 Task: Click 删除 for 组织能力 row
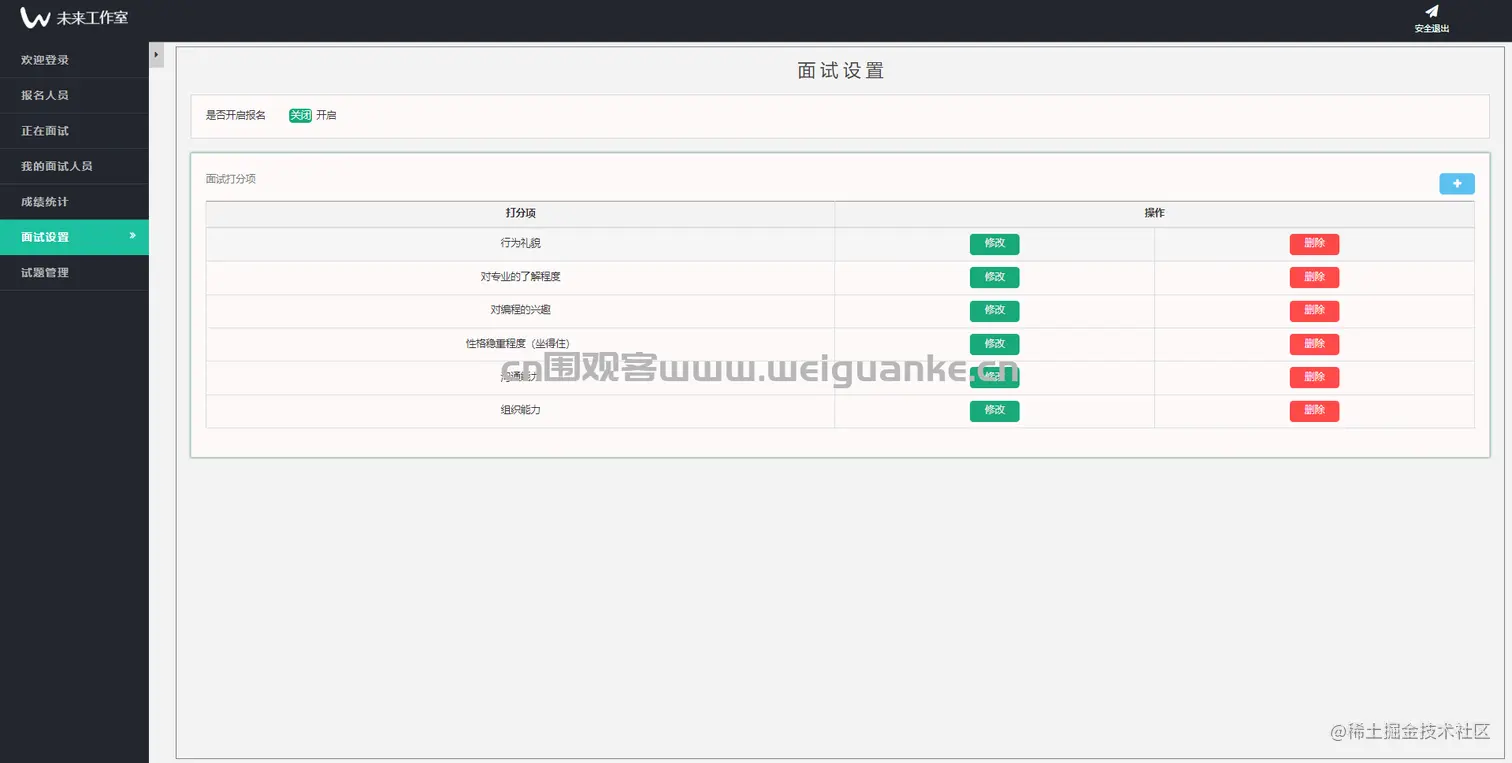tap(1314, 411)
